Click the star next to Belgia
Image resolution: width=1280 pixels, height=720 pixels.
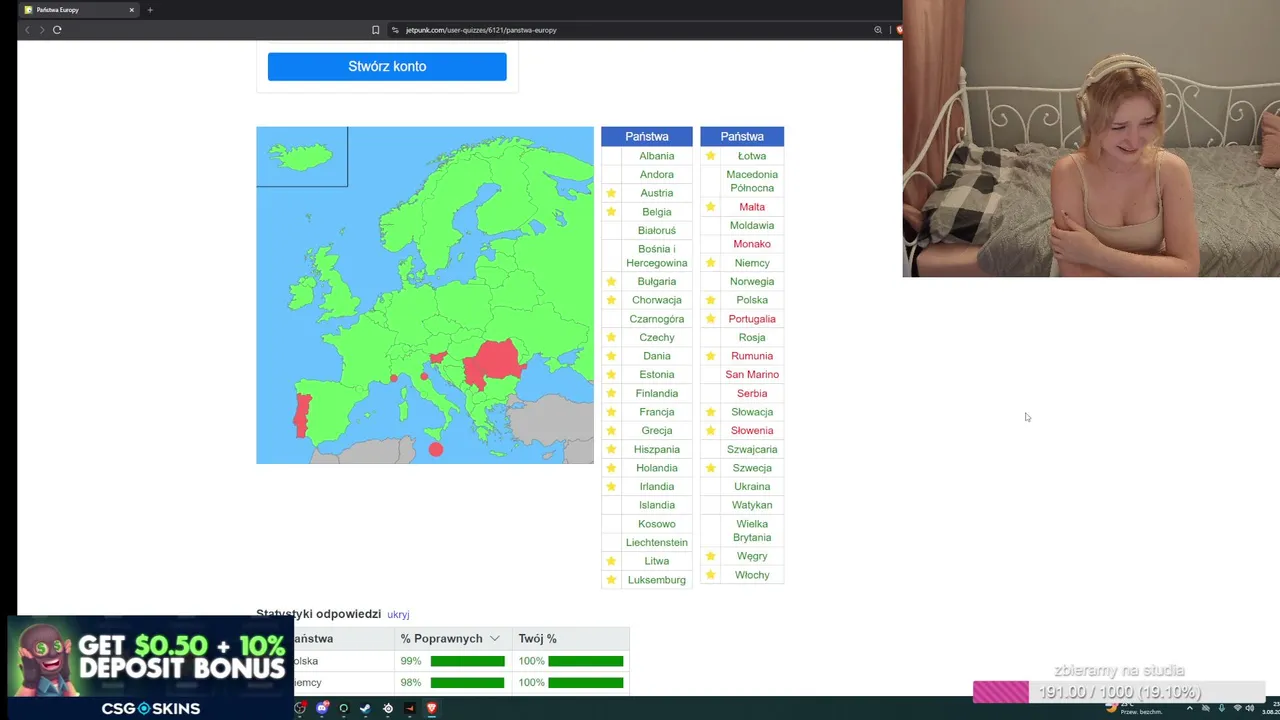point(611,212)
